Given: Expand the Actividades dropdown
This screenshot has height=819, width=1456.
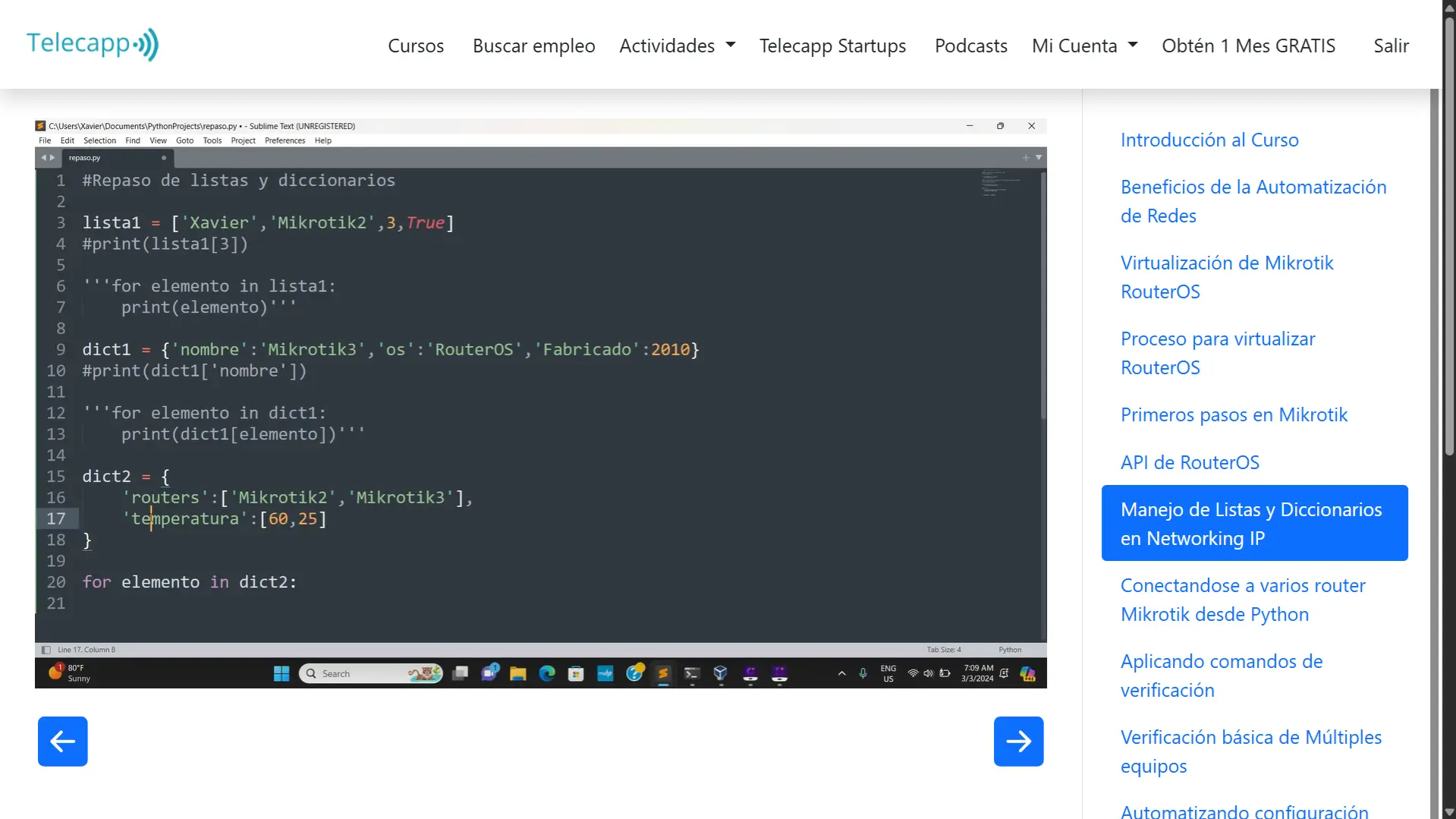Looking at the screenshot, I should pos(677,46).
